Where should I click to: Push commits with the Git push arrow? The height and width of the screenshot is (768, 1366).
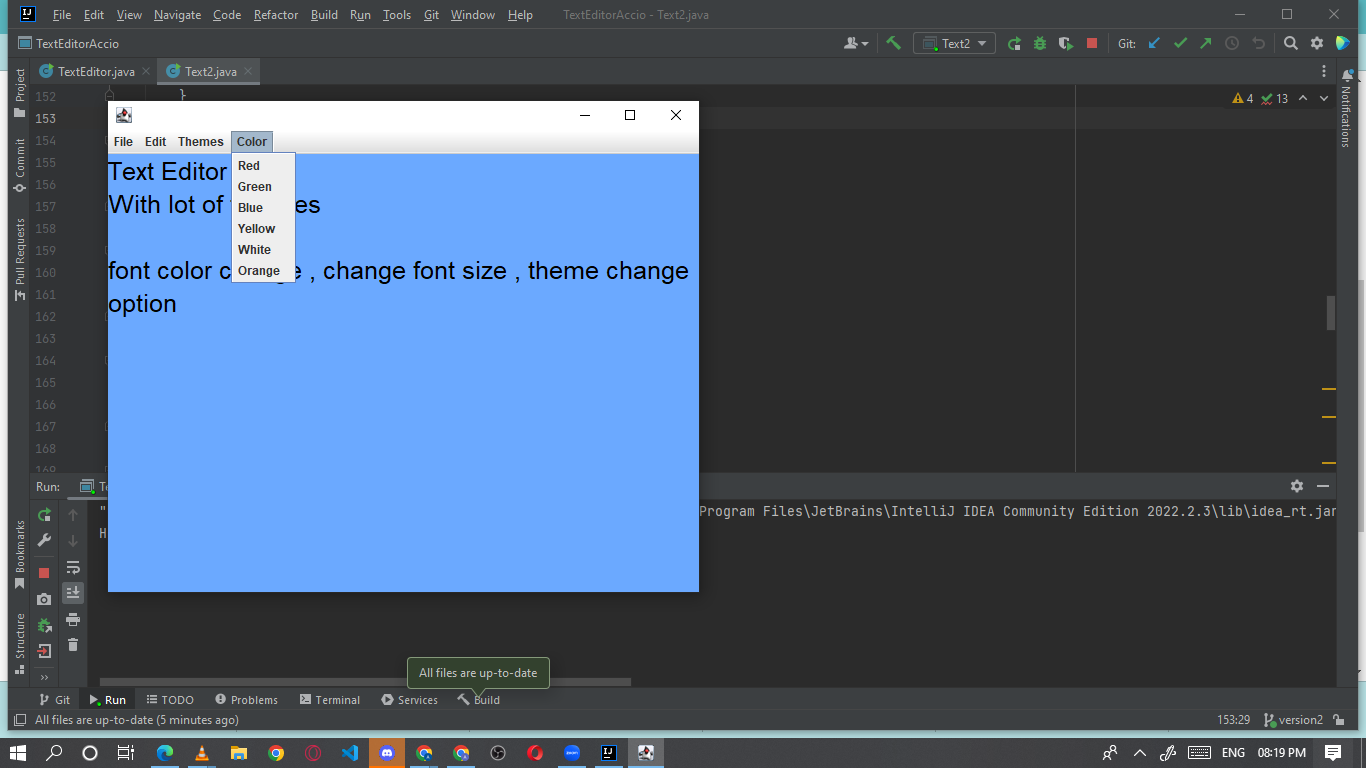tap(1205, 43)
